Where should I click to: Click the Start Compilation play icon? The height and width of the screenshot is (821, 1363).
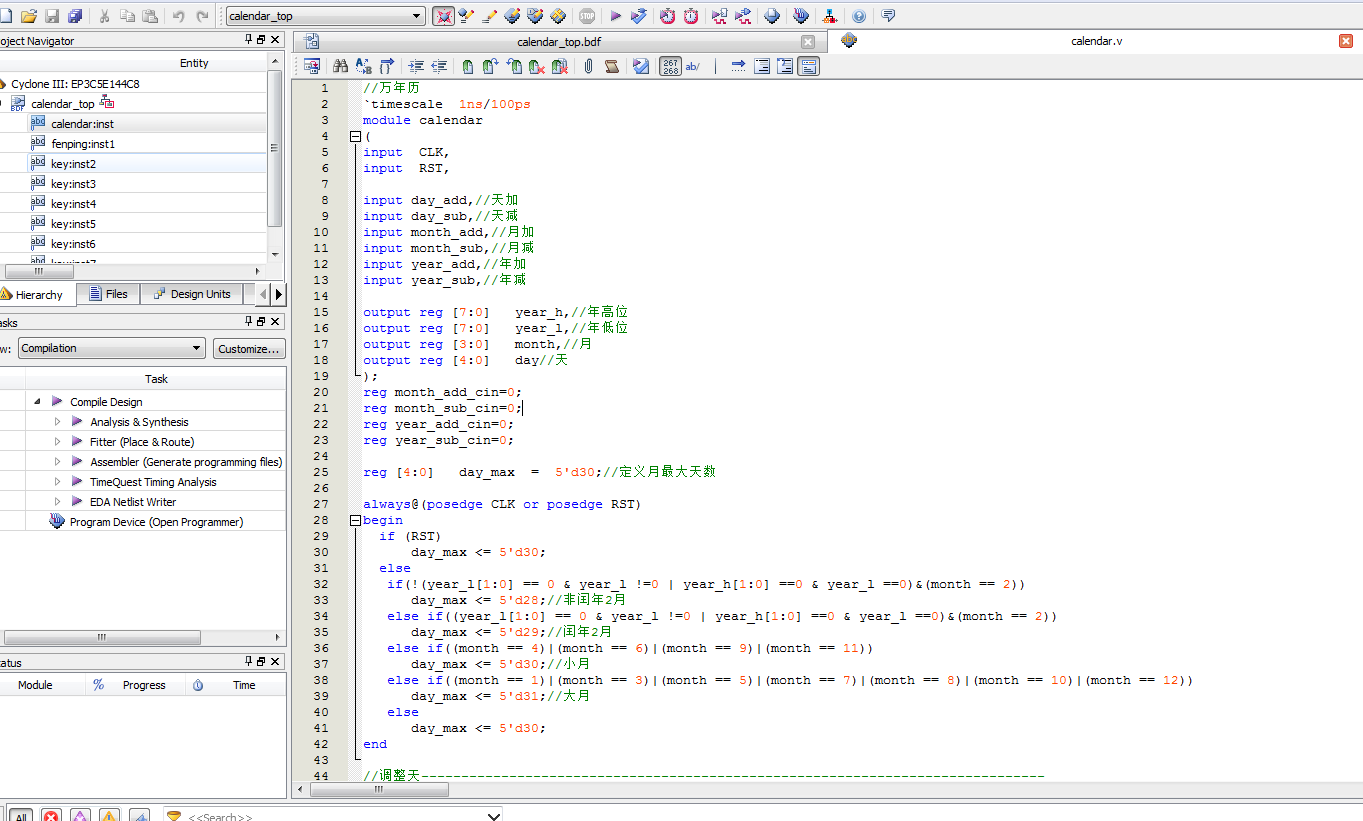615,16
